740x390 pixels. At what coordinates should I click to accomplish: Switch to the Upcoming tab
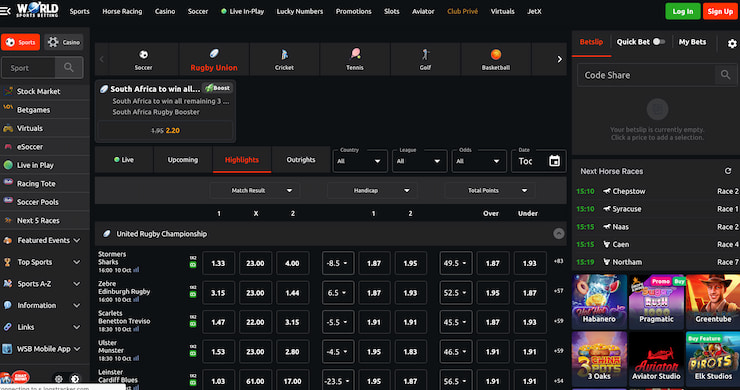click(183, 160)
